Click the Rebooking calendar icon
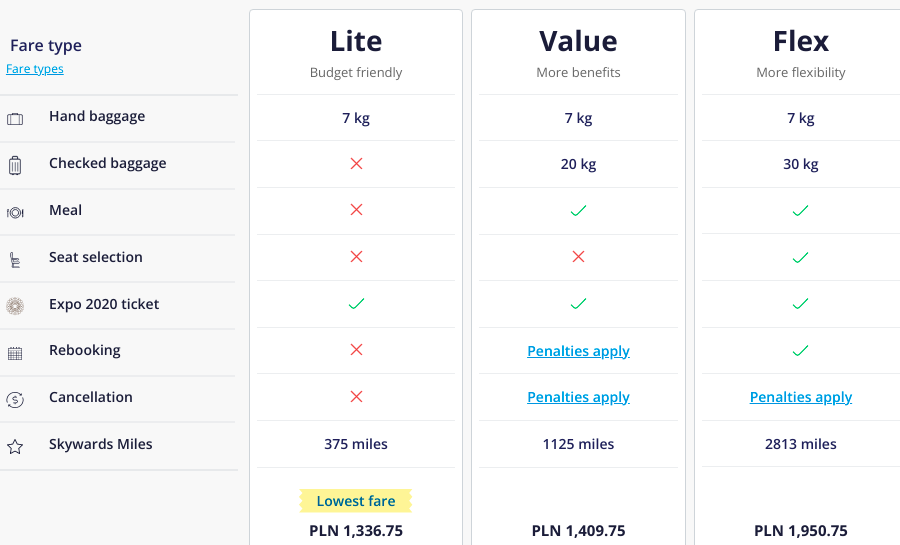Image resolution: width=900 pixels, height=545 pixels. coord(15,353)
